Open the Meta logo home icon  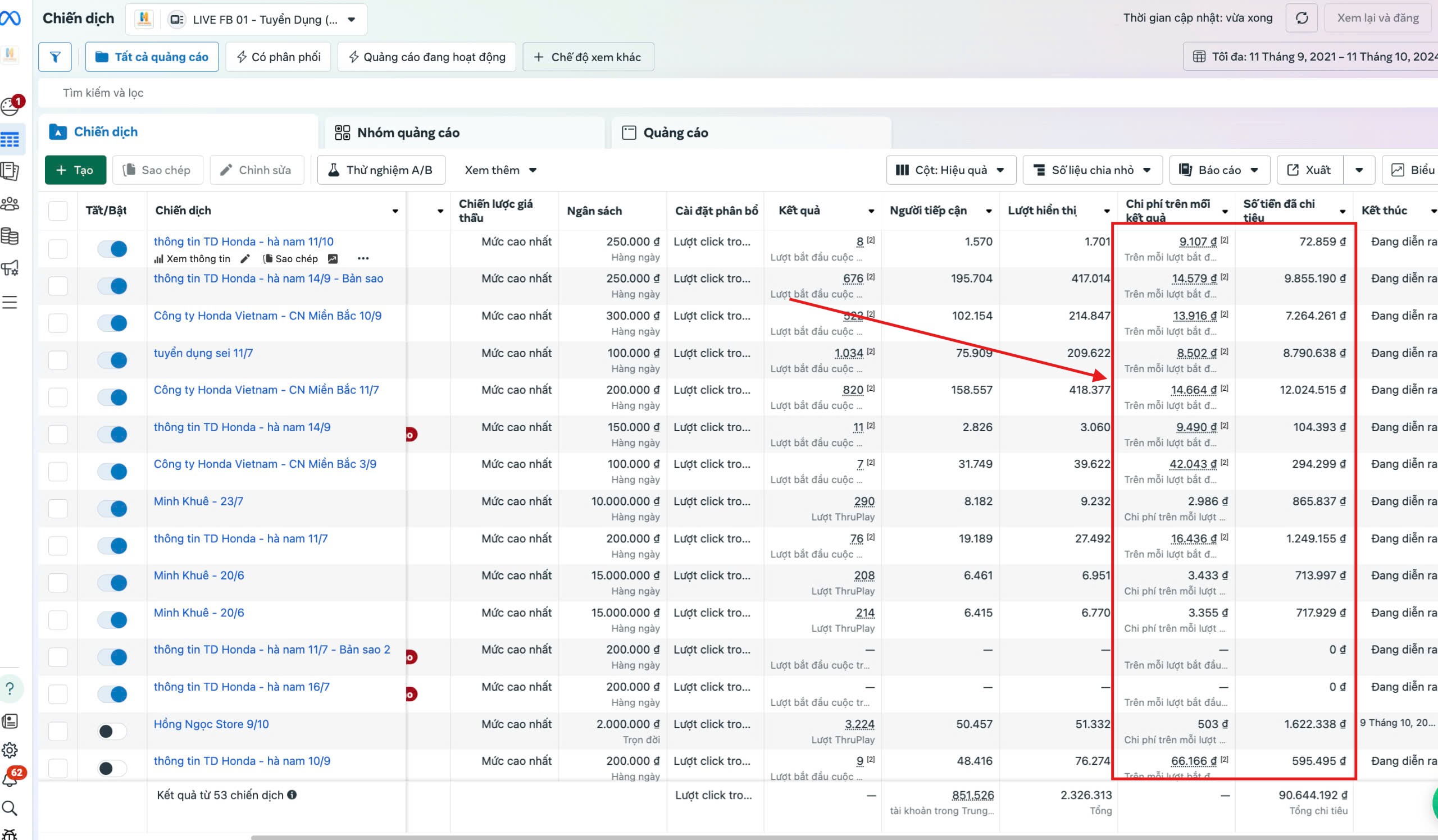point(10,18)
